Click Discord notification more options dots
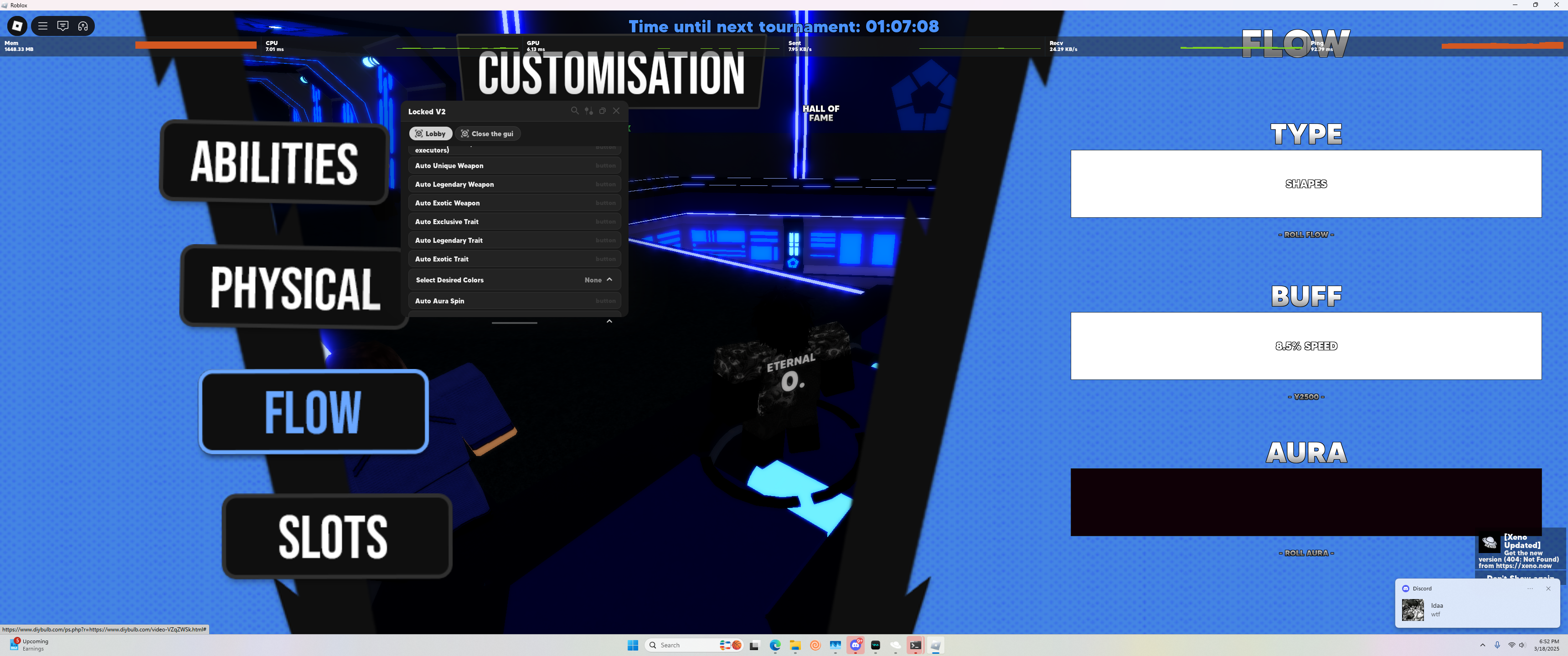 point(1530,589)
